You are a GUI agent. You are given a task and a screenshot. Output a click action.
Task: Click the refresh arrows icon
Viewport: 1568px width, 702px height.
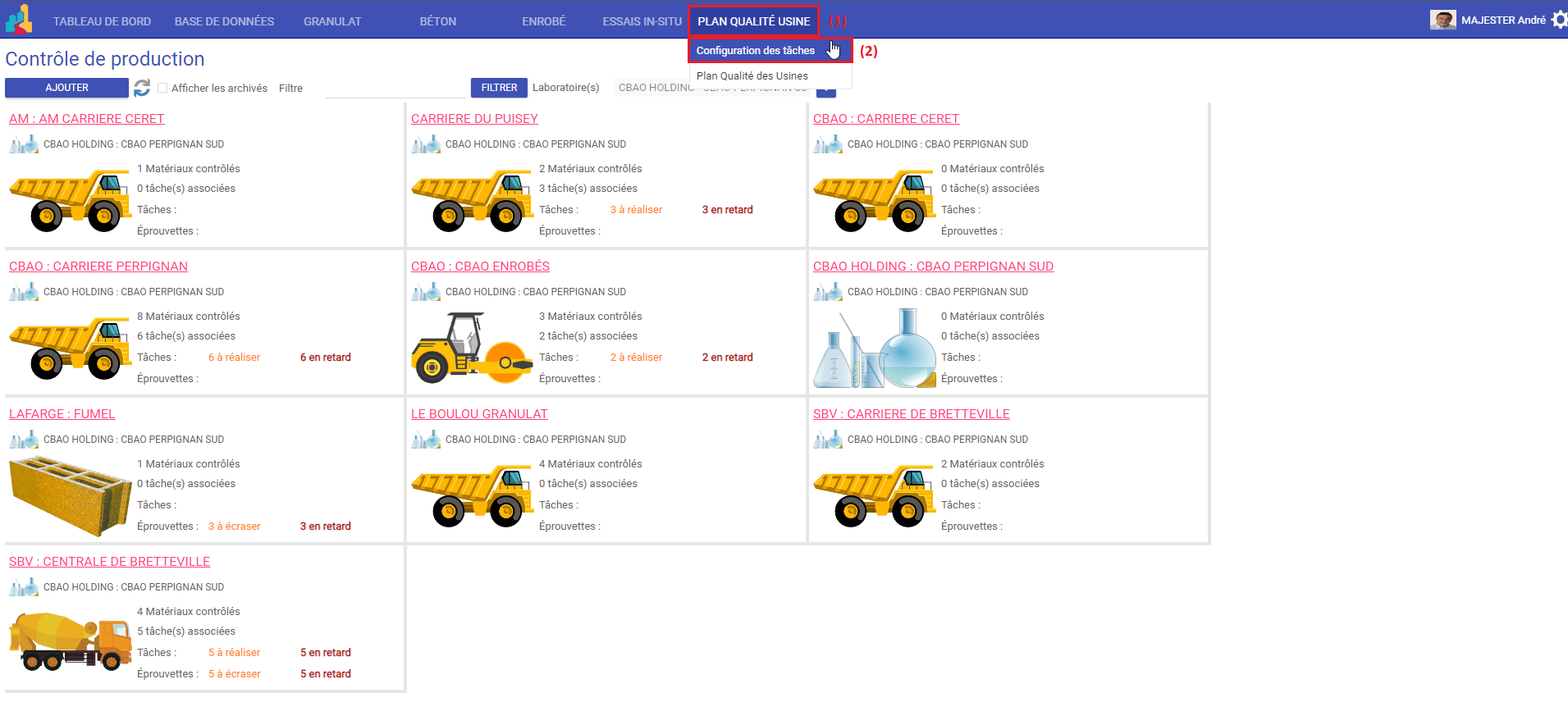coord(142,88)
